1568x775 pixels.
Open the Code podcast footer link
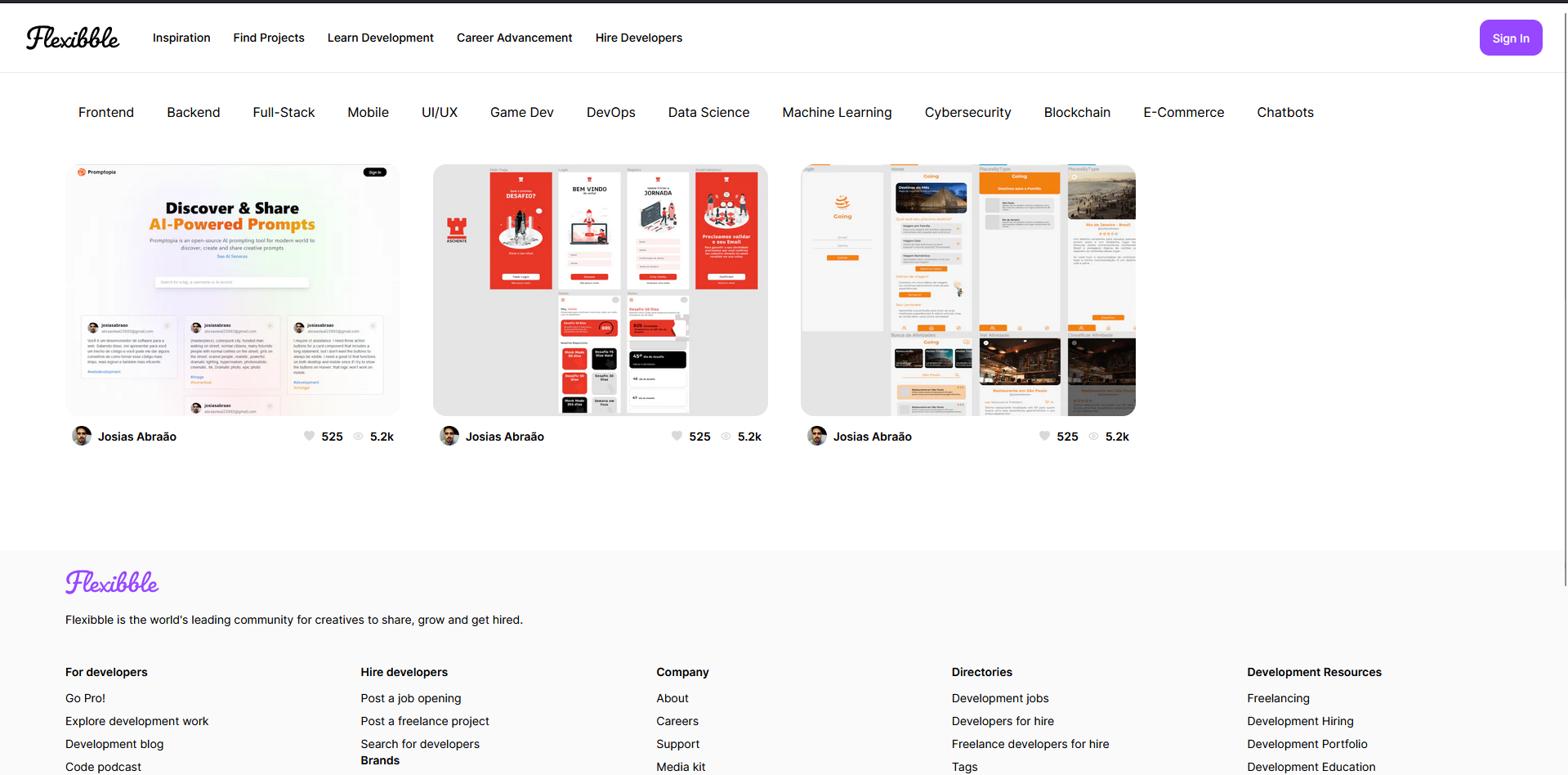(x=104, y=767)
